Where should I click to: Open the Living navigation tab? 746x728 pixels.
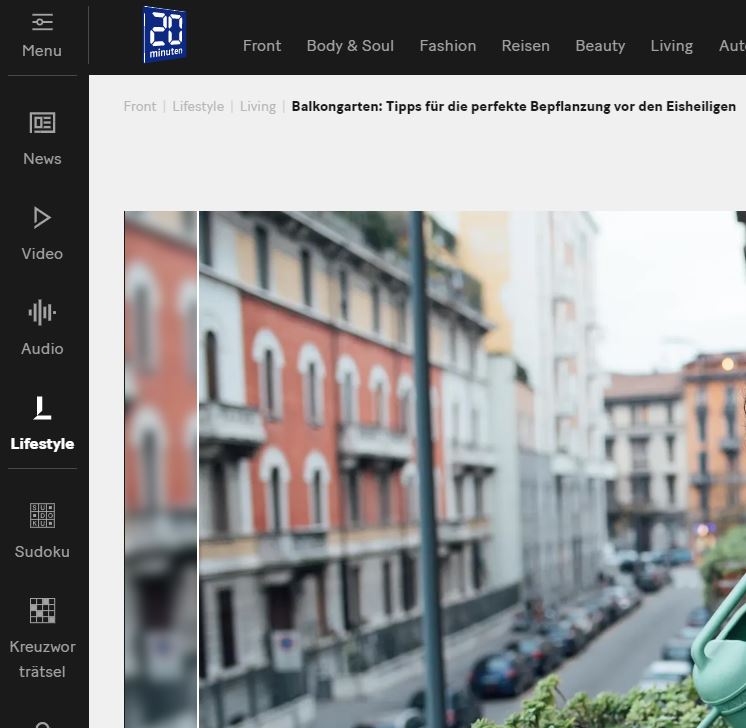point(671,46)
